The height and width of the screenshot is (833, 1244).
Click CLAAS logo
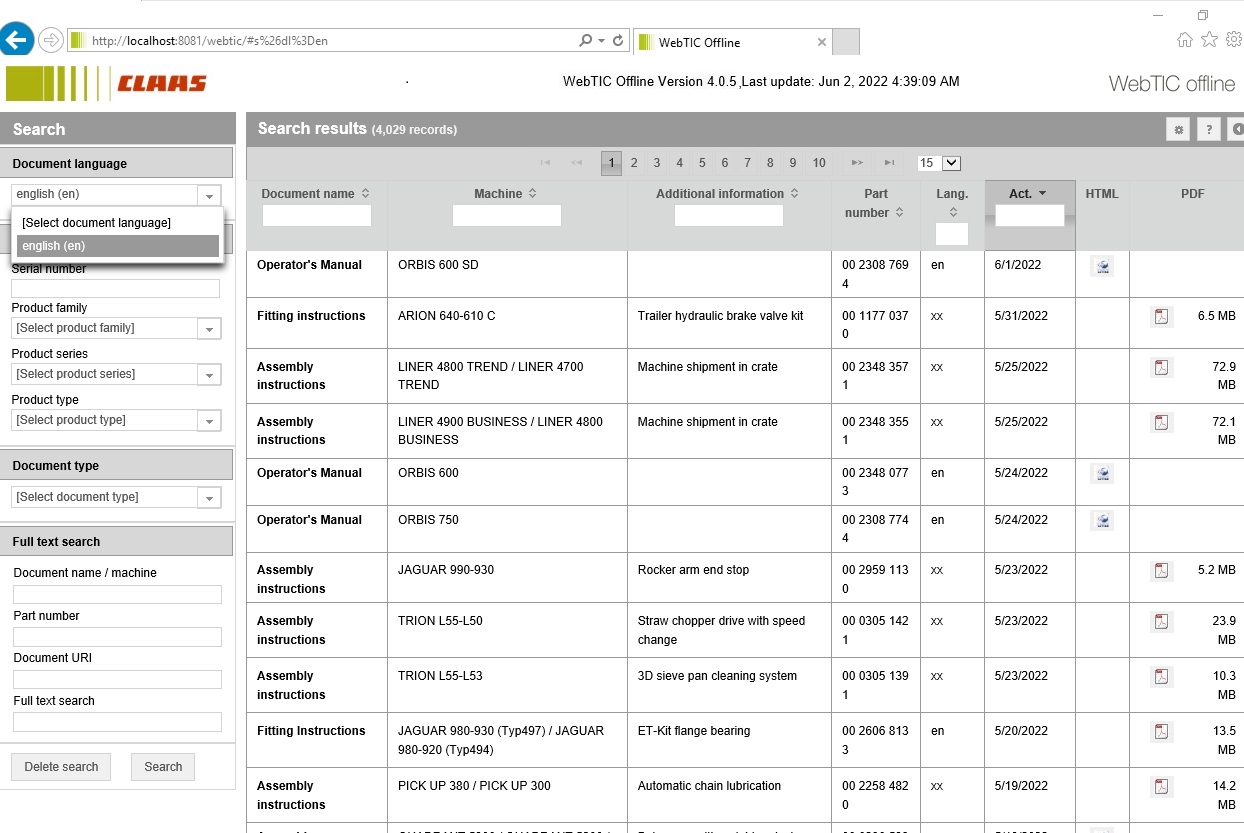pyautogui.click(x=162, y=84)
